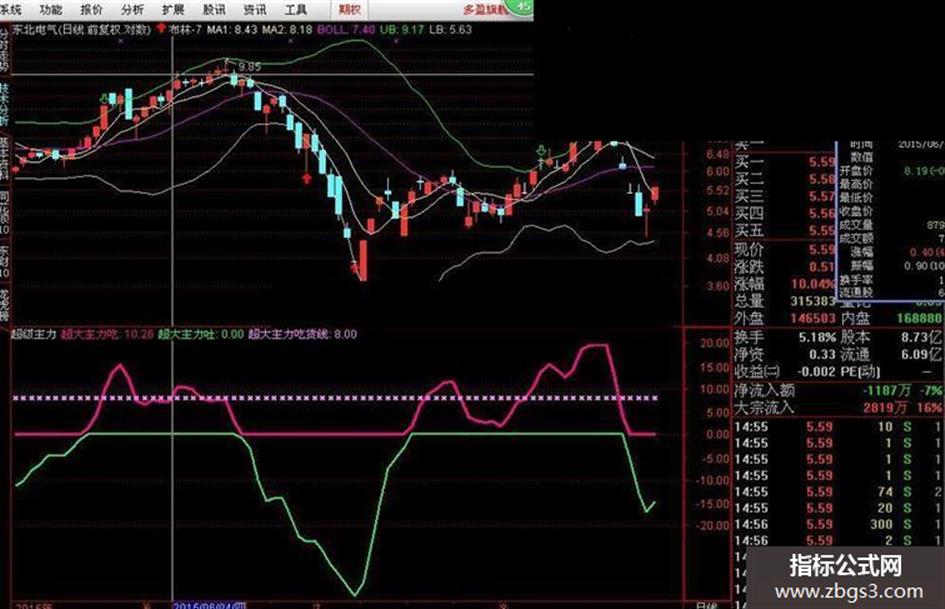This screenshot has height=609, width=945.
Task: Click the 开盘价 row in tooltip panel
Action: [x=891, y=171]
